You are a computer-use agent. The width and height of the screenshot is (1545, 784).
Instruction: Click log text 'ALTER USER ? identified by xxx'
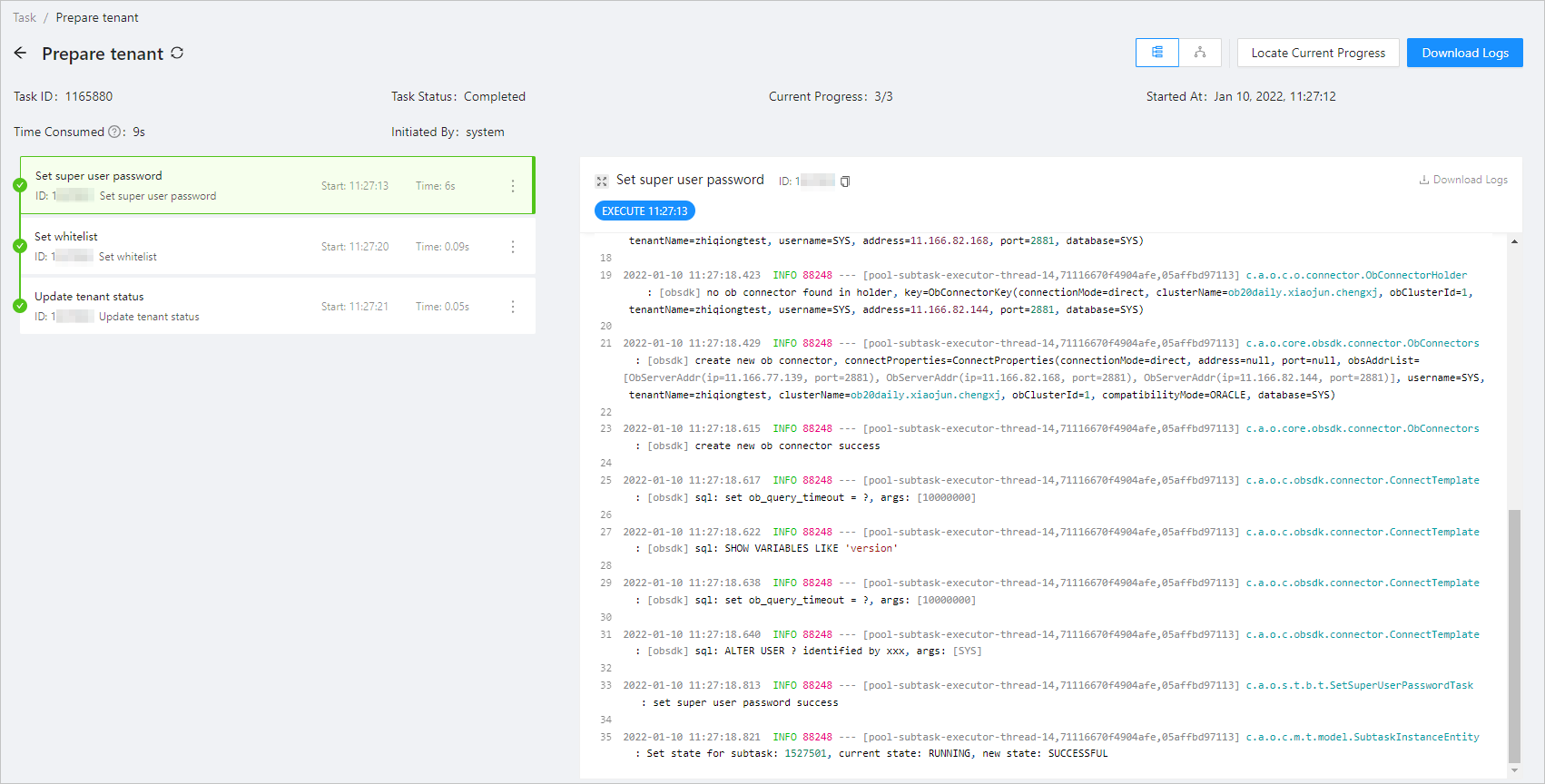click(814, 651)
